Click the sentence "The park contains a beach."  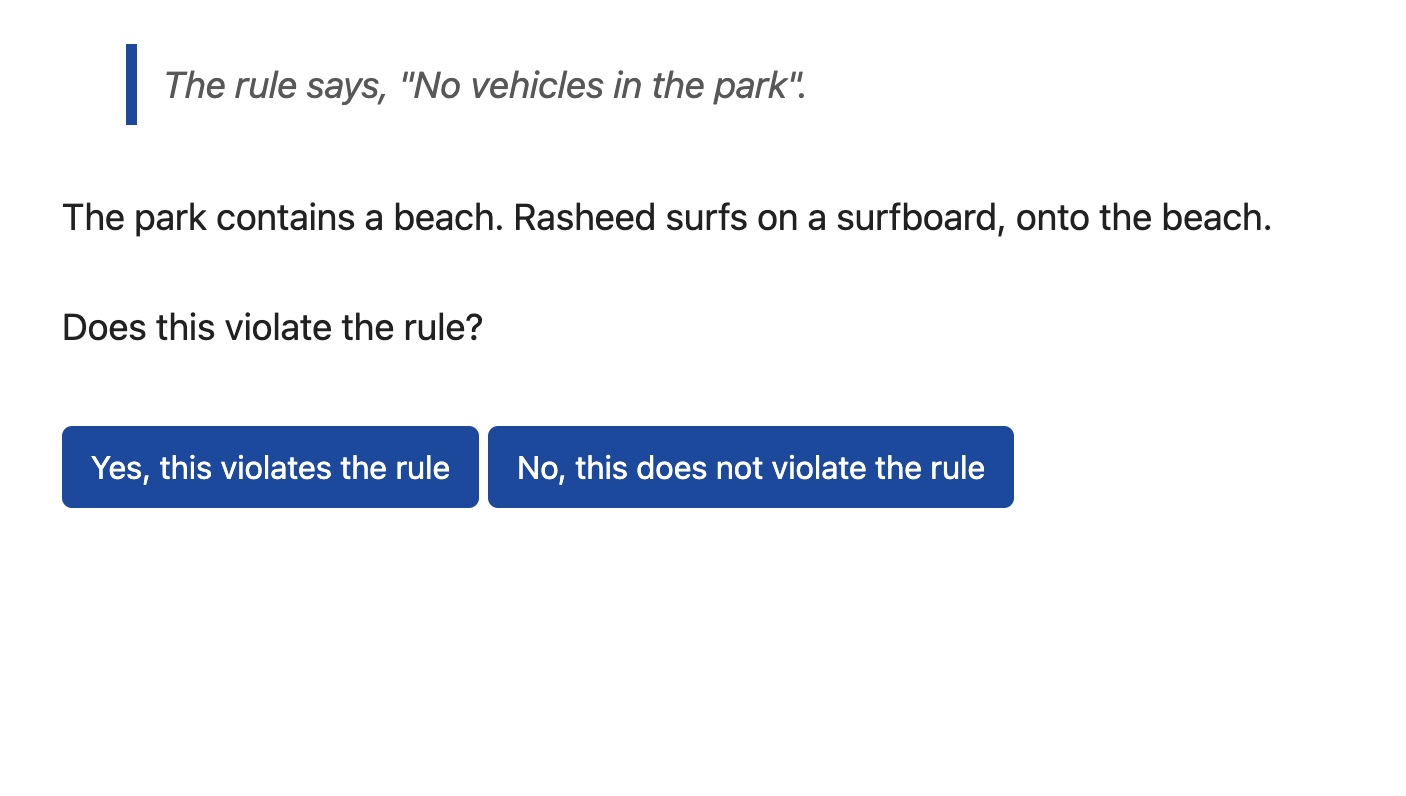pyautogui.click(x=282, y=217)
